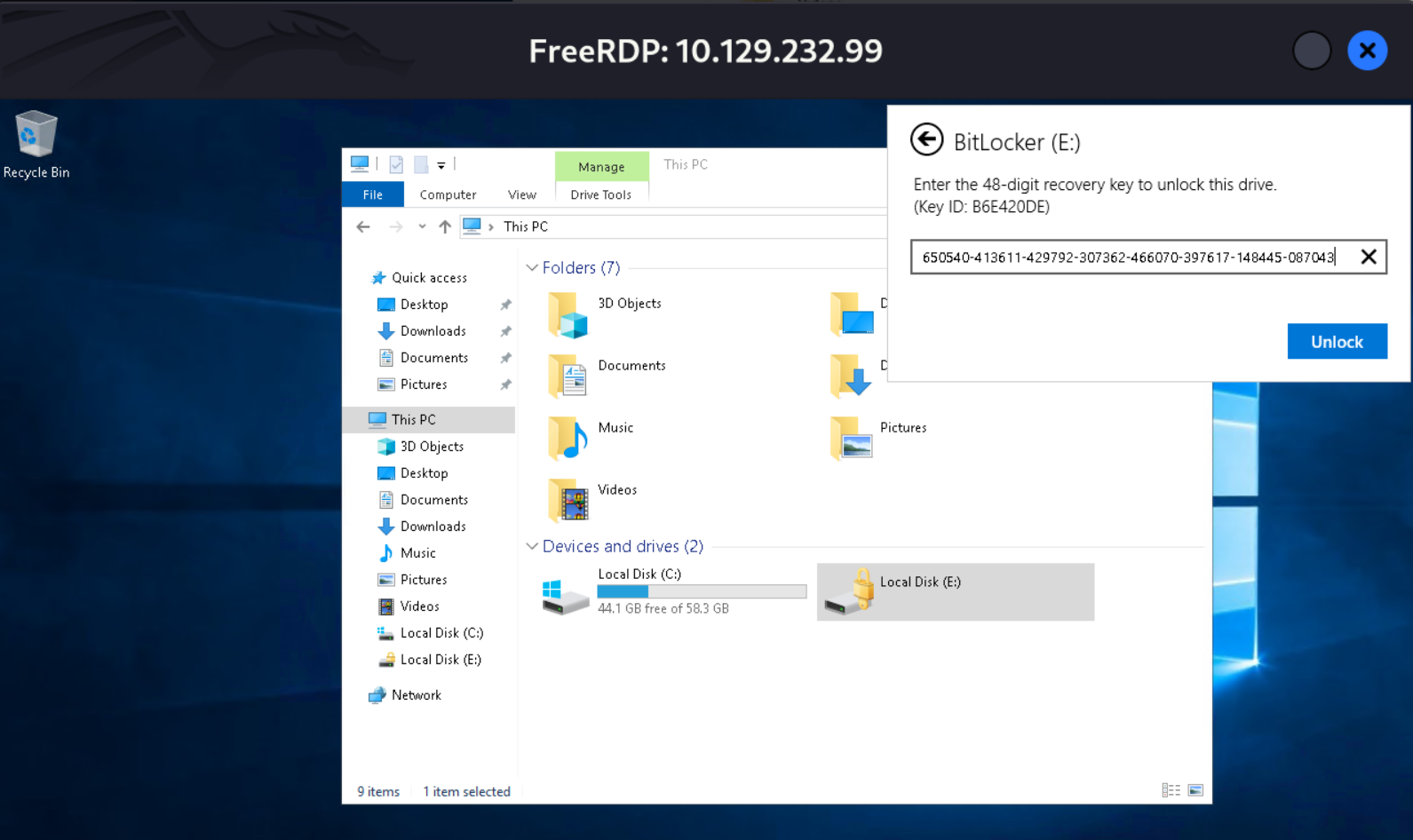Switch to details view in status bar
The width and height of the screenshot is (1413, 840).
[x=1171, y=790]
